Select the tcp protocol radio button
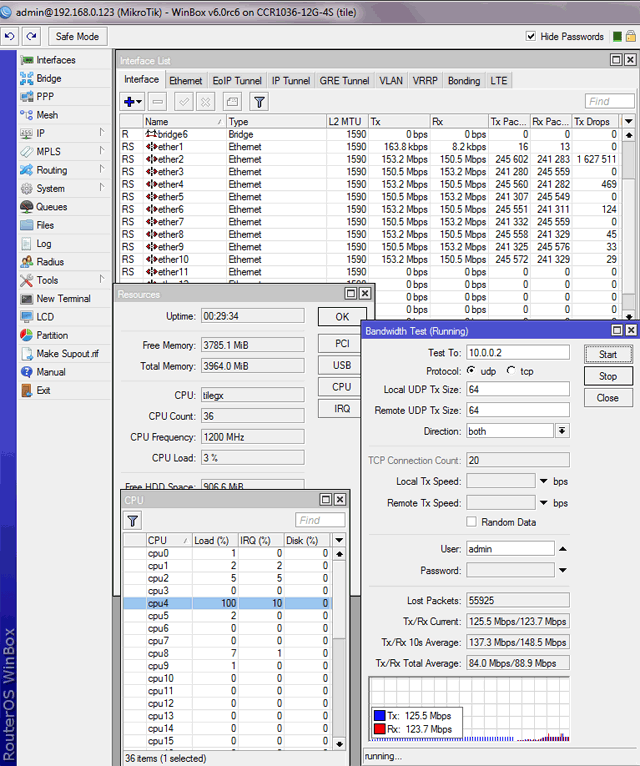The width and height of the screenshot is (640, 766). coord(511,371)
